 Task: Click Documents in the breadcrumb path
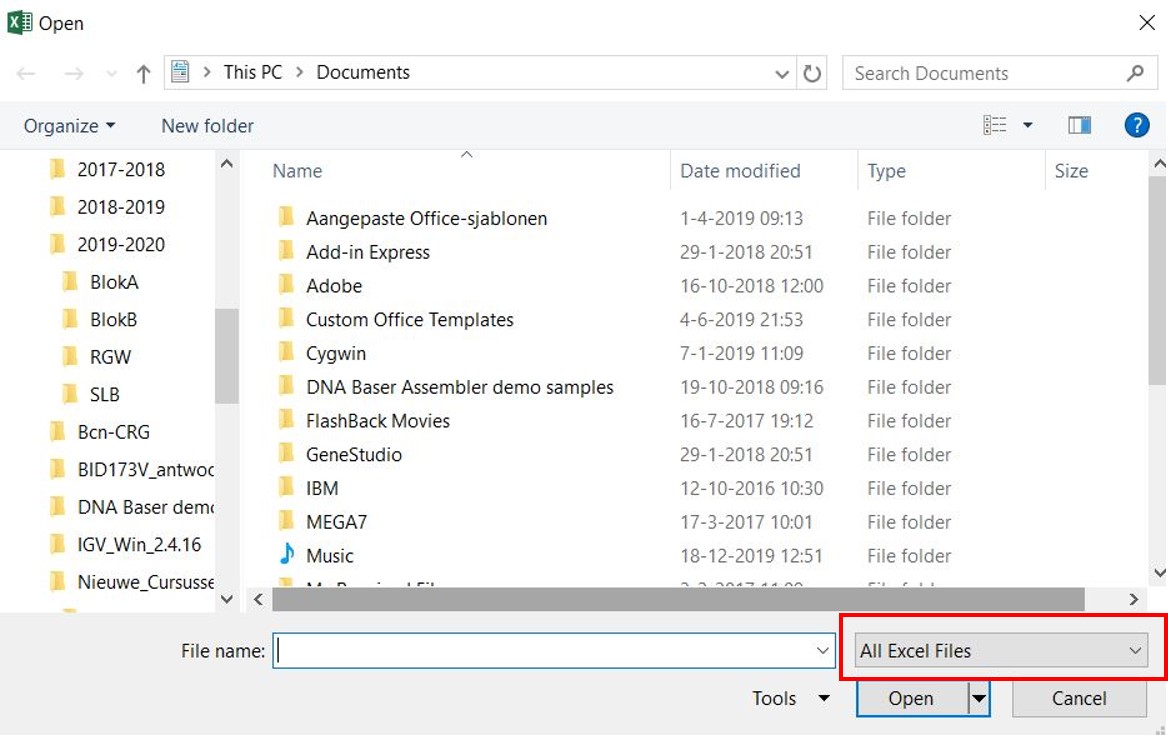pos(362,72)
